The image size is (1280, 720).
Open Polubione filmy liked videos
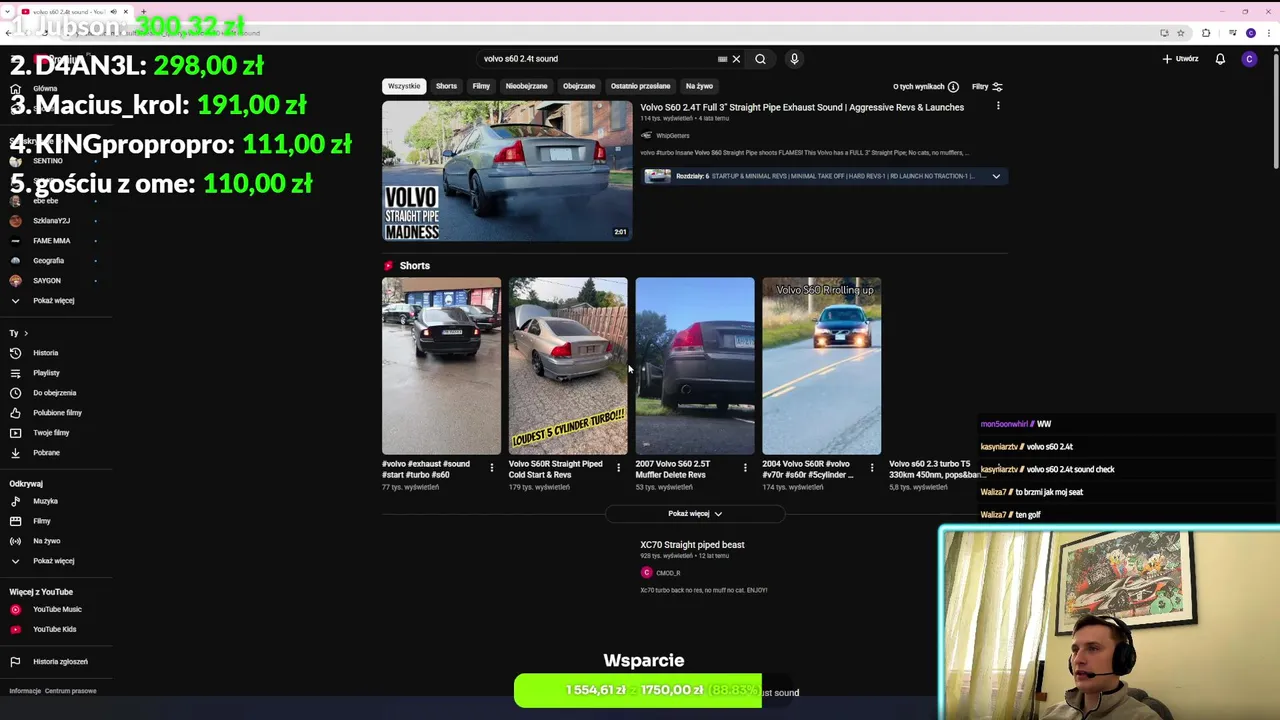pyautogui.click(x=56, y=413)
